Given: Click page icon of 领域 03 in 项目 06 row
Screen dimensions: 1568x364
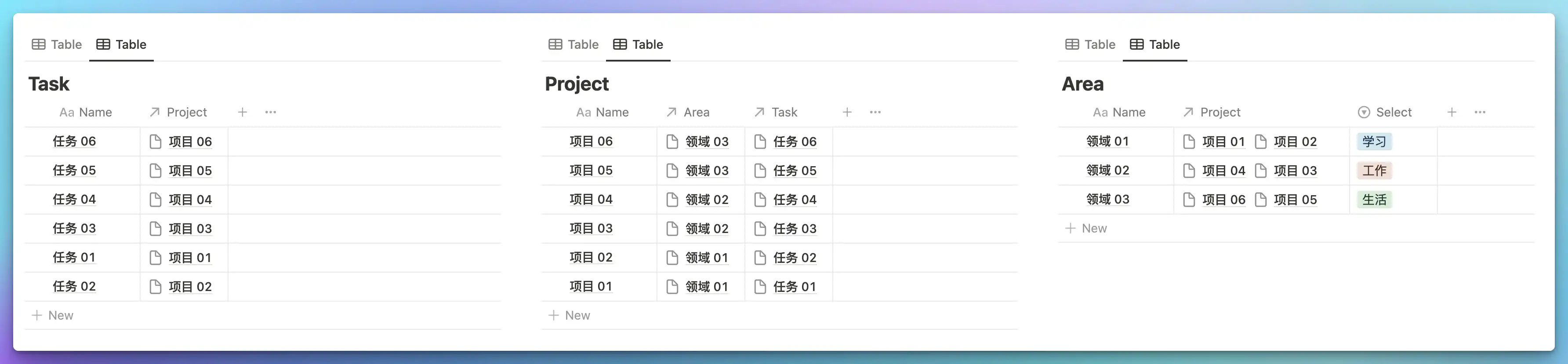Looking at the screenshot, I should [672, 141].
